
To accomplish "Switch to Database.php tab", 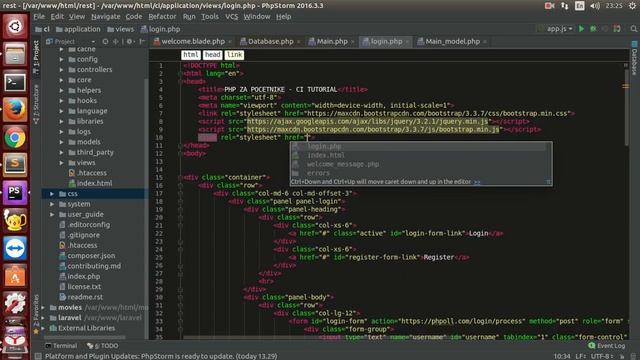I will [270, 41].
